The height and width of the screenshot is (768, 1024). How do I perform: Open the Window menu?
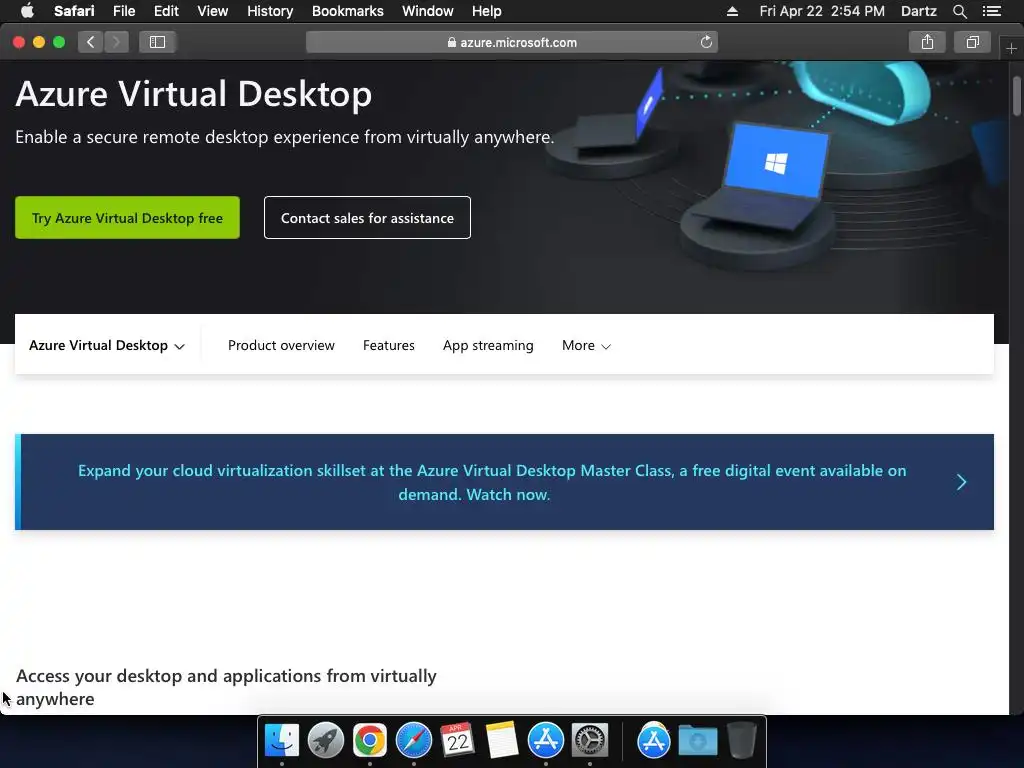(428, 11)
